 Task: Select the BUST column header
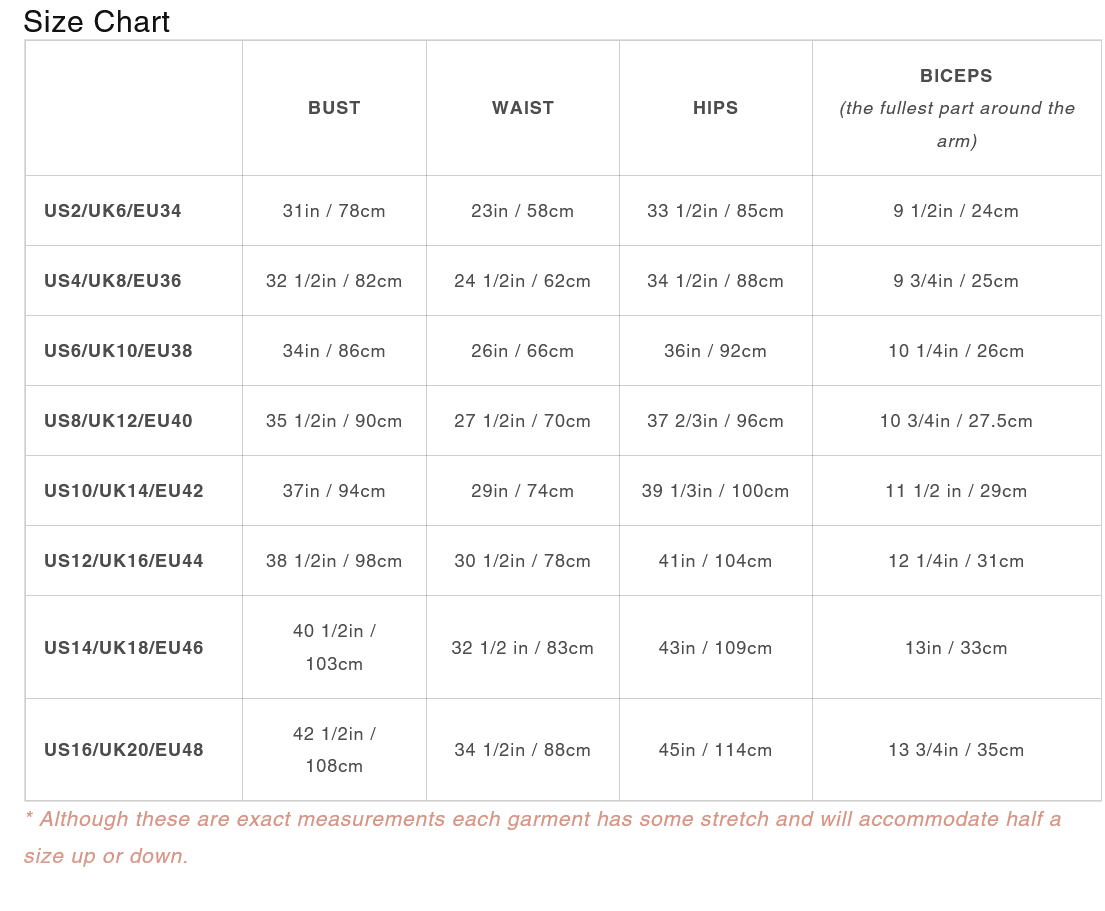(x=334, y=108)
